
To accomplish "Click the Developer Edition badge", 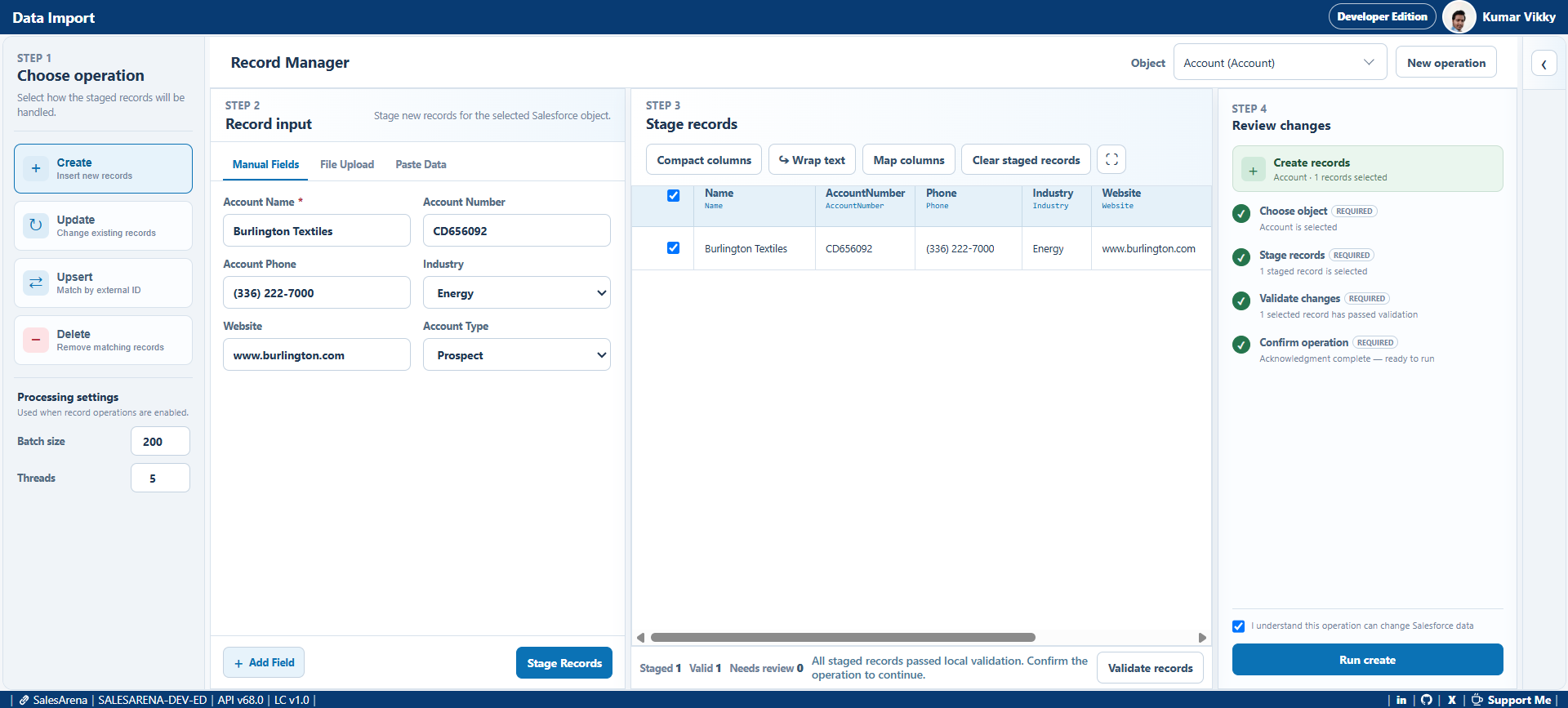I will 1382,16.
